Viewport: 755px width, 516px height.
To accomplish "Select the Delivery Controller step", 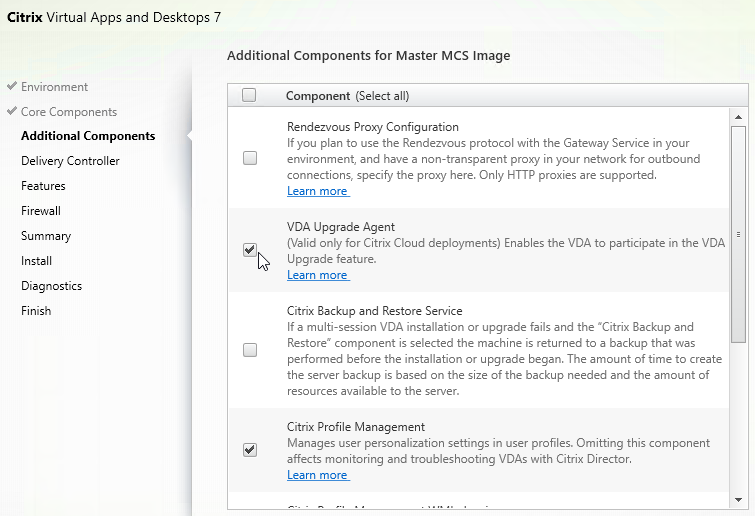I will [70, 161].
